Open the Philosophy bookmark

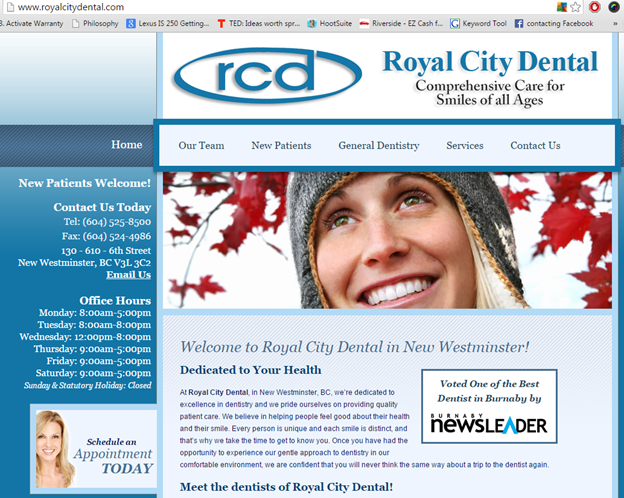pyautogui.click(x=95, y=23)
